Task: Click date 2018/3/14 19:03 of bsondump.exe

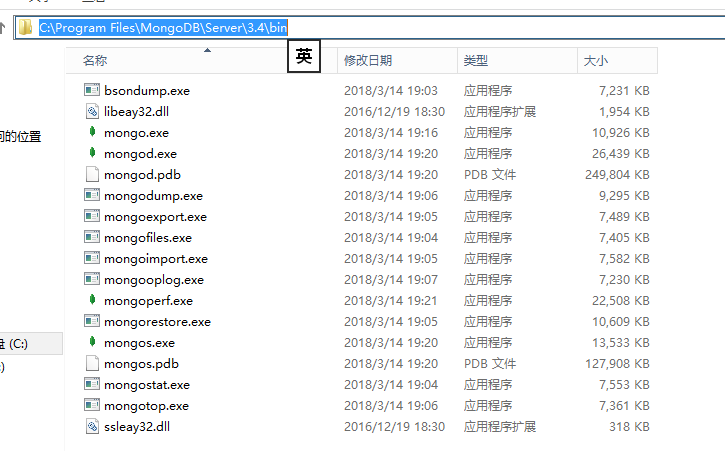Action: (391, 91)
